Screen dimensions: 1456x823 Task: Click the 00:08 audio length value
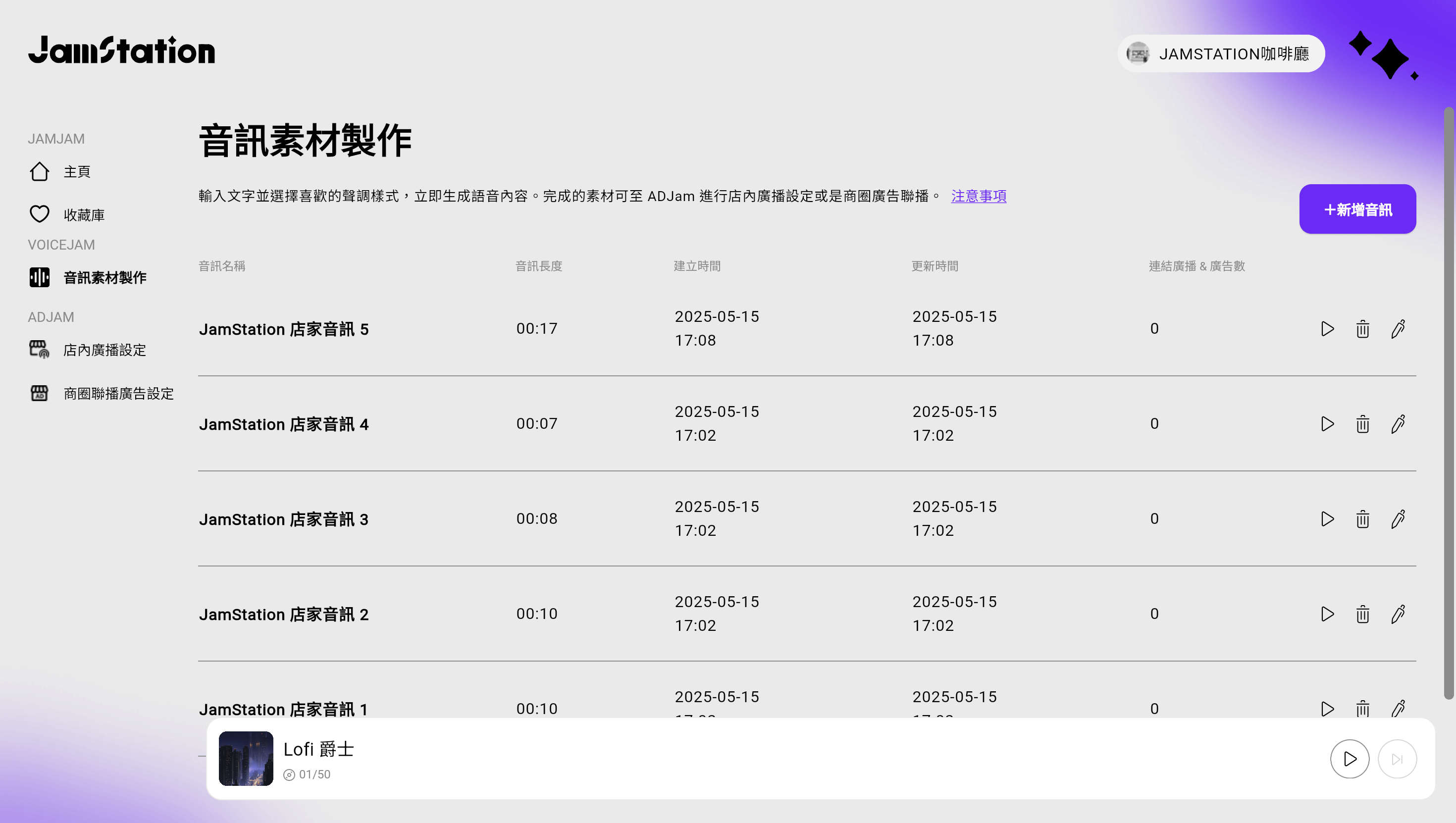[x=537, y=518]
